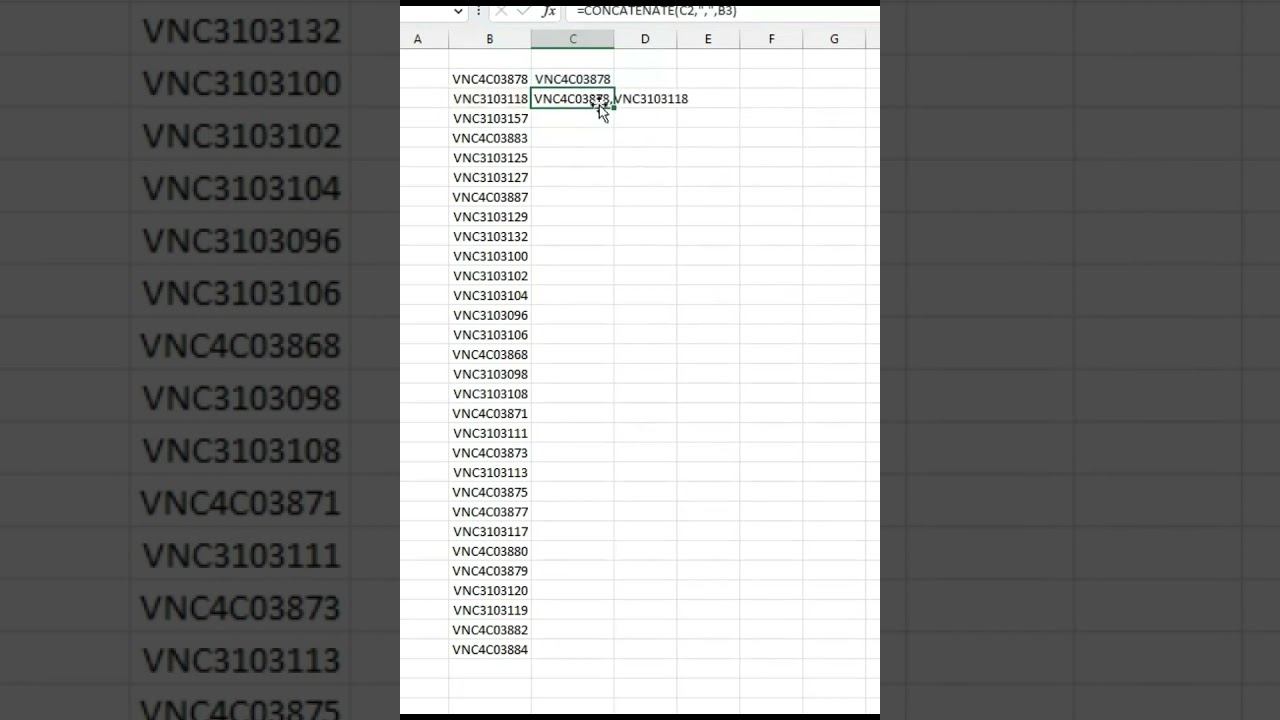Select cell VNC4C03868
The width and height of the screenshot is (1280, 720).
point(490,354)
